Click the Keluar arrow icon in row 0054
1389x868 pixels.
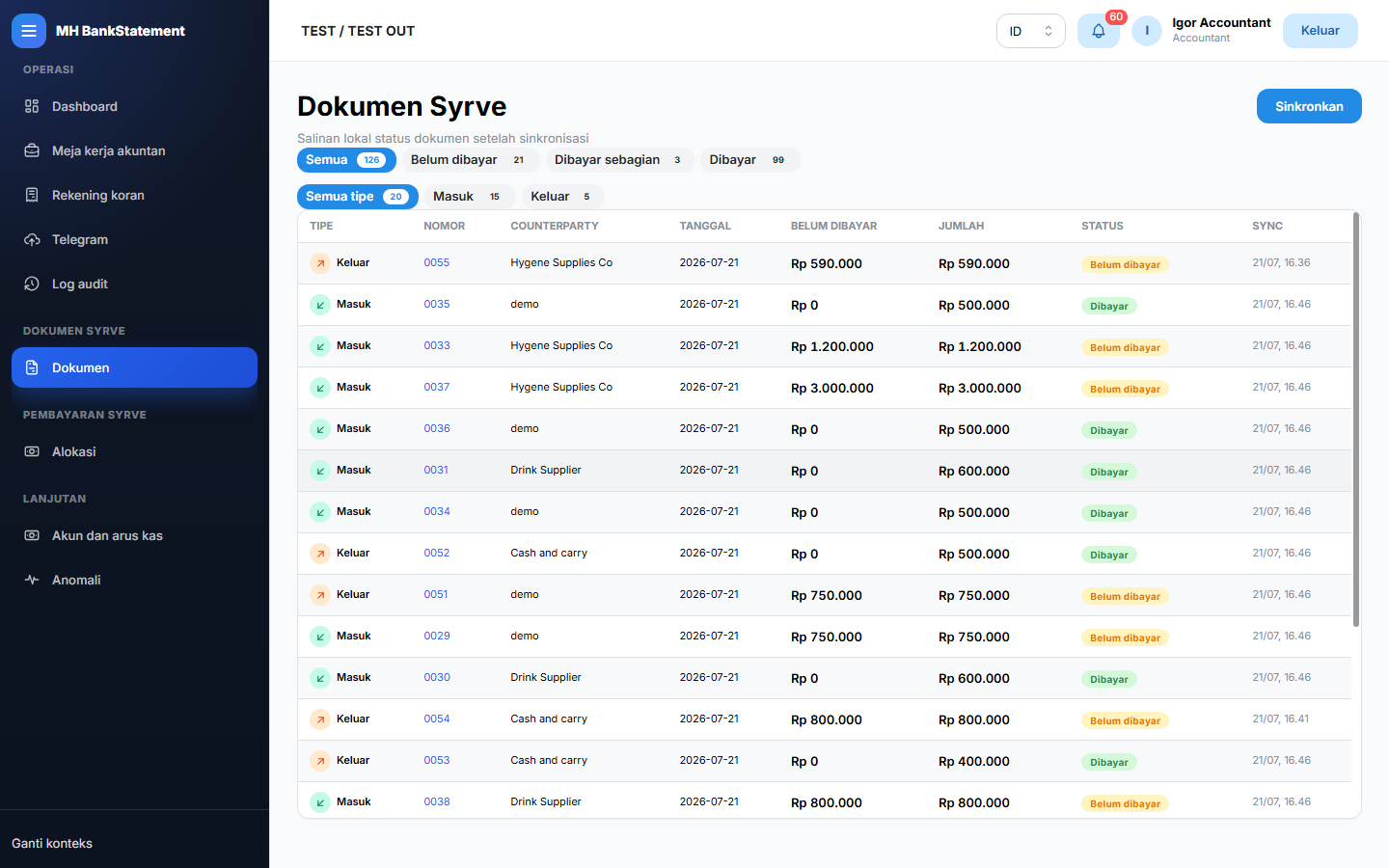(x=320, y=719)
